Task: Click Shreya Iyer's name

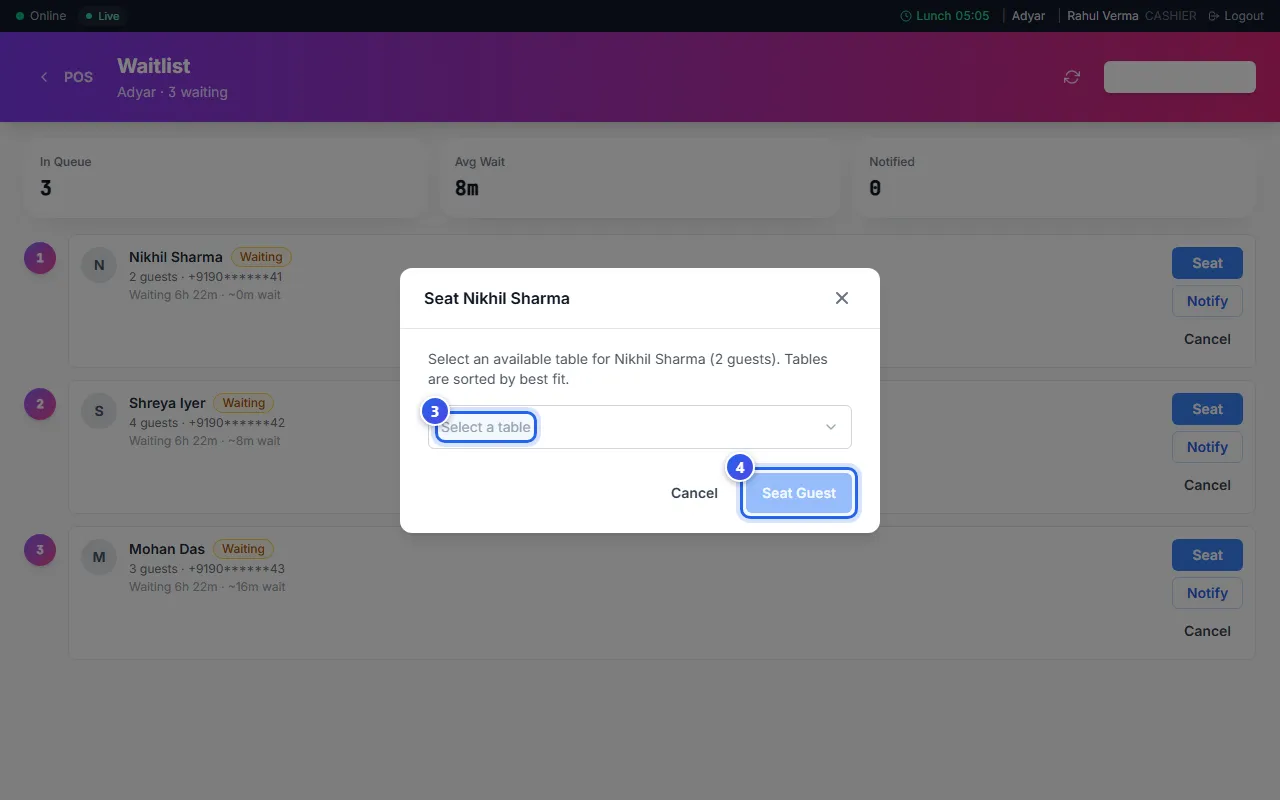Action: pyautogui.click(x=167, y=403)
